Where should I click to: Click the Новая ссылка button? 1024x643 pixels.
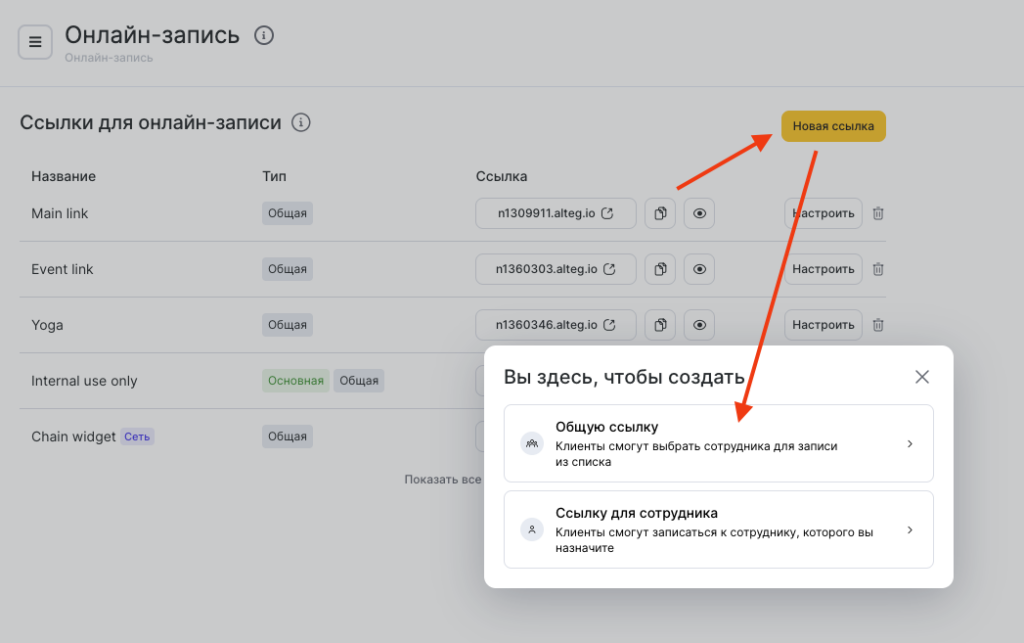[833, 126]
